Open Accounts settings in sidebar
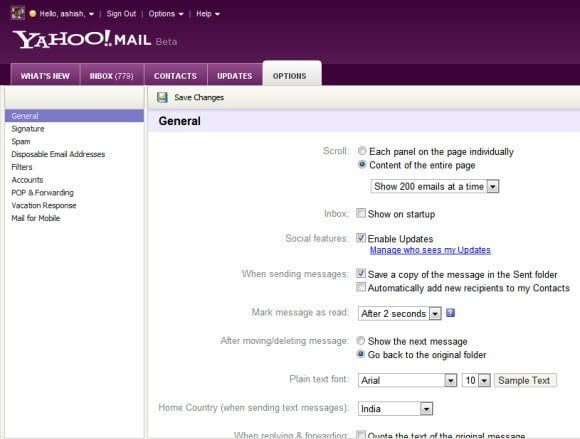The height and width of the screenshot is (439, 580). click(x=27, y=180)
